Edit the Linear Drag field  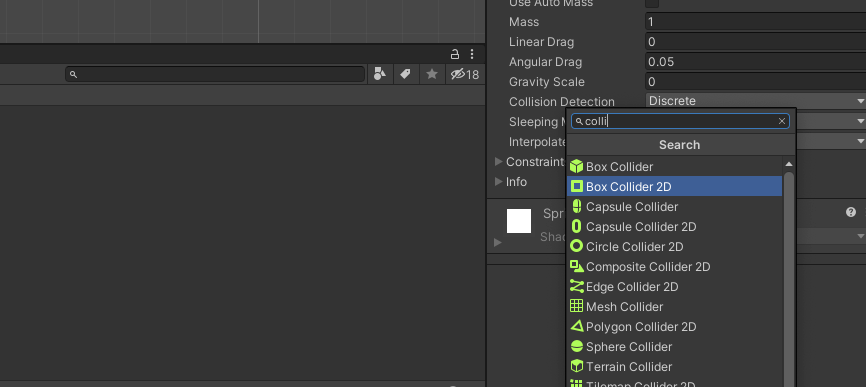756,42
